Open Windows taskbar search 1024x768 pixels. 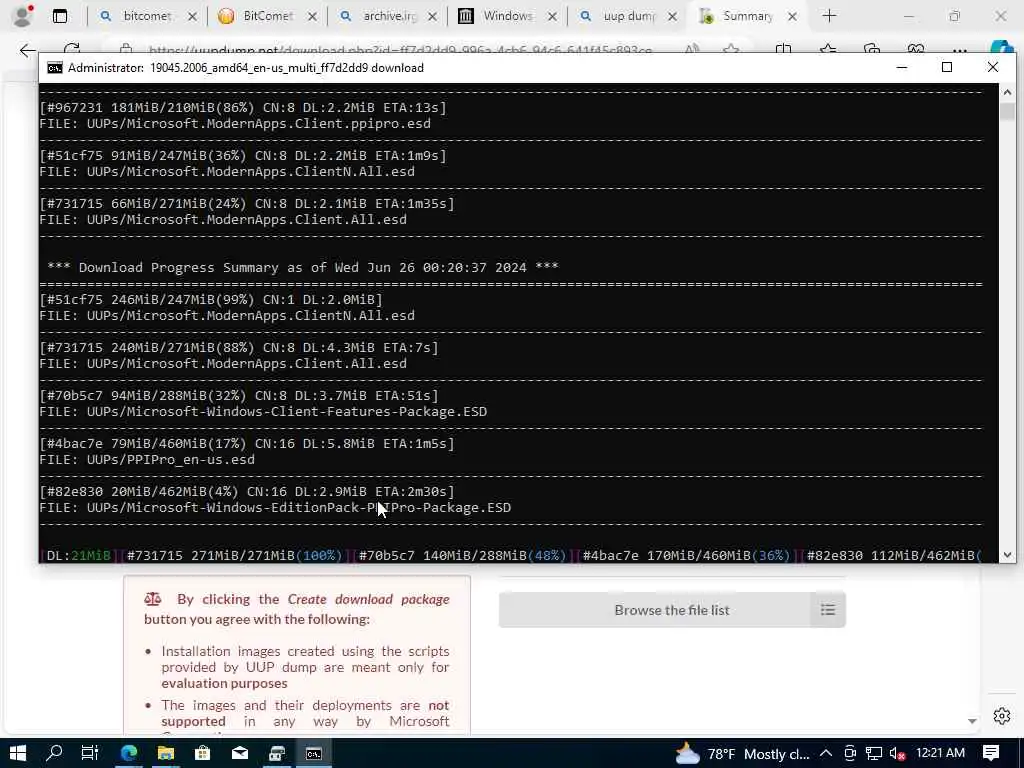[54, 754]
